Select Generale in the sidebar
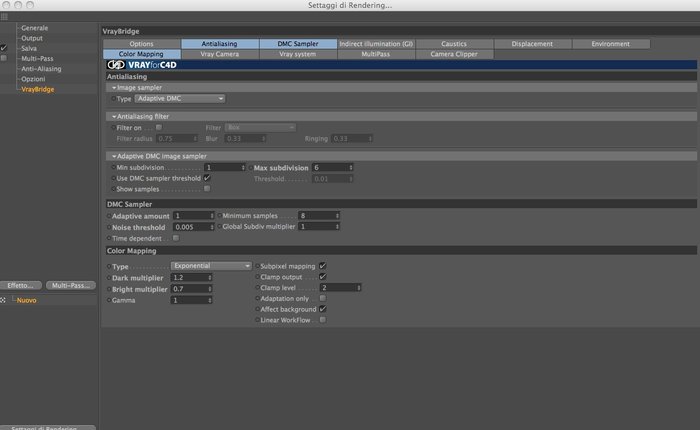 coord(34,28)
